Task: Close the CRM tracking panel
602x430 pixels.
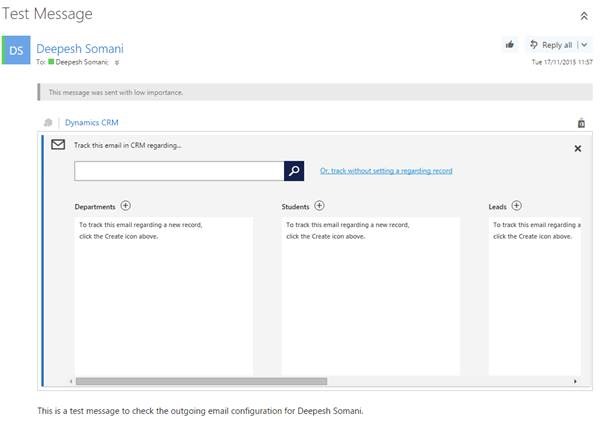Action: tap(577, 148)
